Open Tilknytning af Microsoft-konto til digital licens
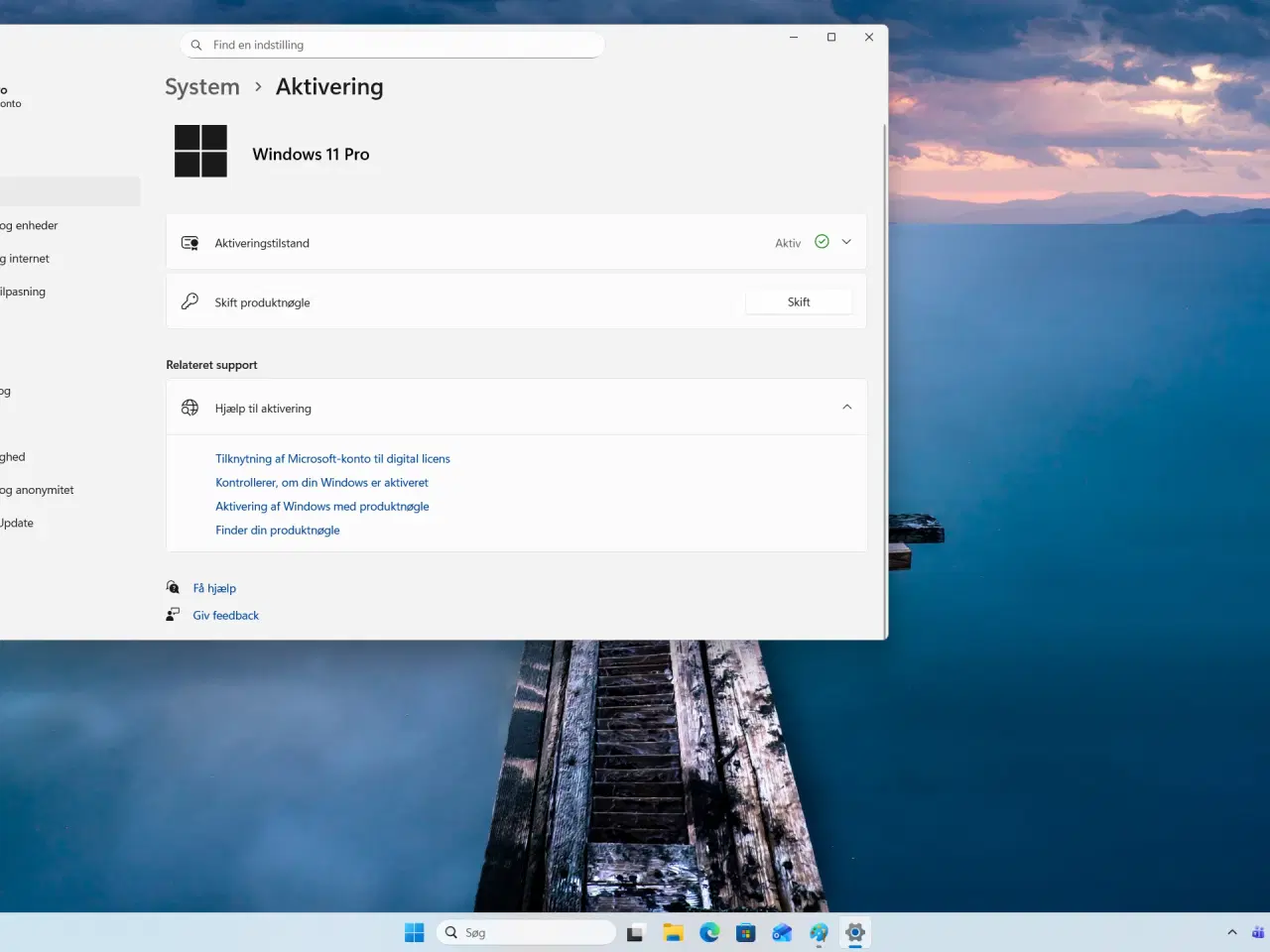The width and height of the screenshot is (1270, 952). 332,458
